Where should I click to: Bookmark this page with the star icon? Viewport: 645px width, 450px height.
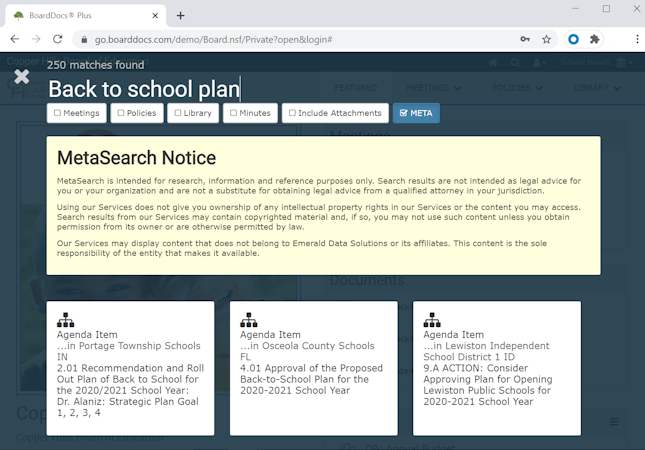pyautogui.click(x=546, y=39)
